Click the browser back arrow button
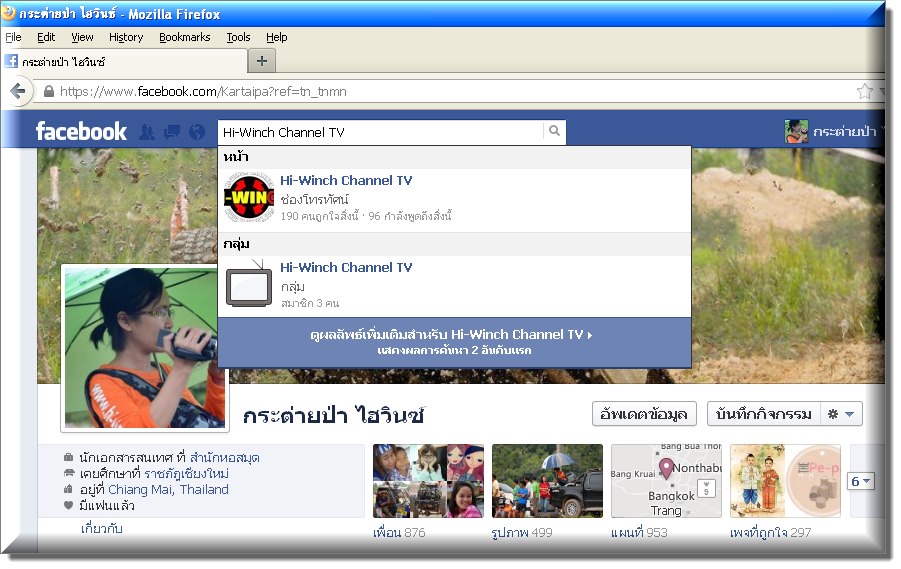901x569 pixels. [18, 91]
